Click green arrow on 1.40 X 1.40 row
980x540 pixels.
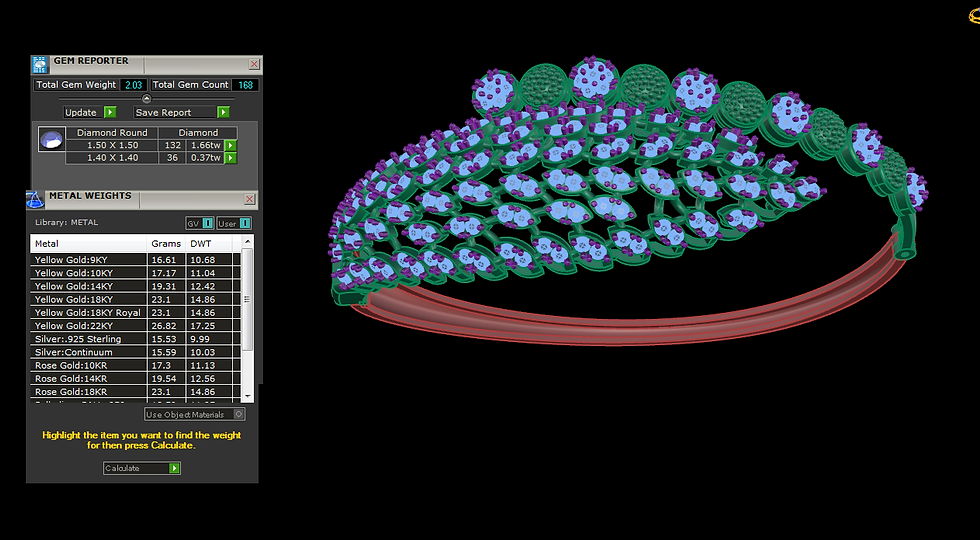coord(231,158)
